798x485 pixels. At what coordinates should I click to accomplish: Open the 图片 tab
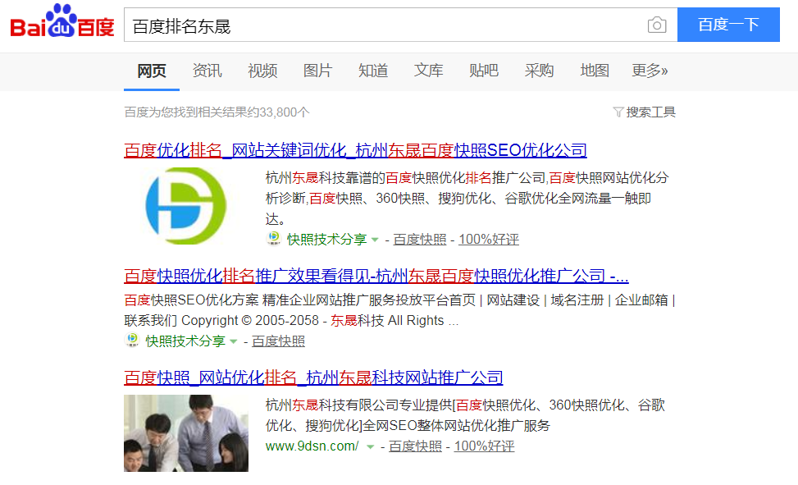pyautogui.click(x=318, y=70)
